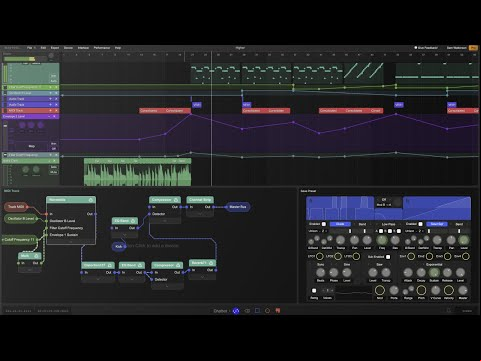Expand Distortion node chevron

[x=98, y=279]
